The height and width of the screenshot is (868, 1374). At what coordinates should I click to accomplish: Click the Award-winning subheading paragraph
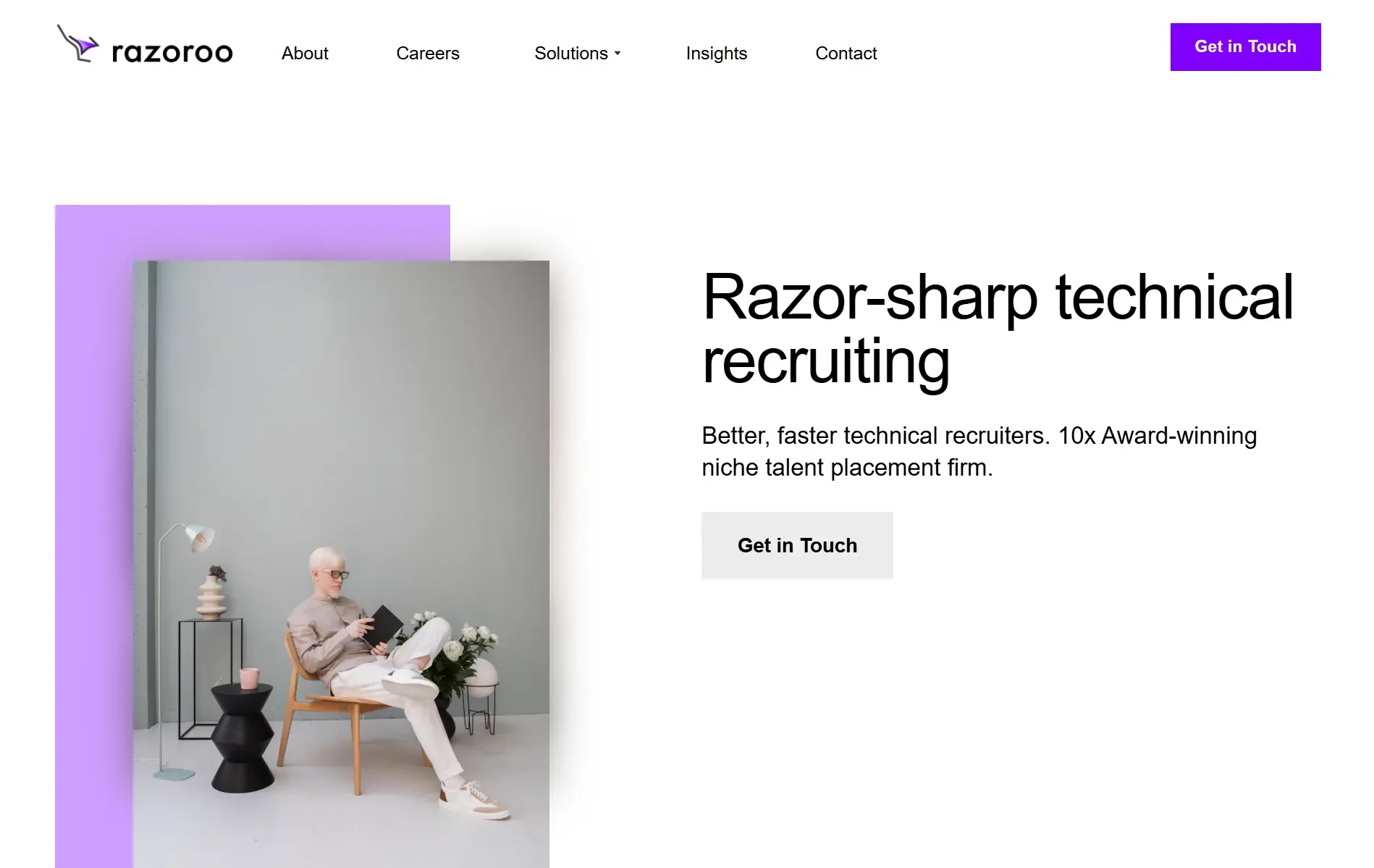click(979, 452)
